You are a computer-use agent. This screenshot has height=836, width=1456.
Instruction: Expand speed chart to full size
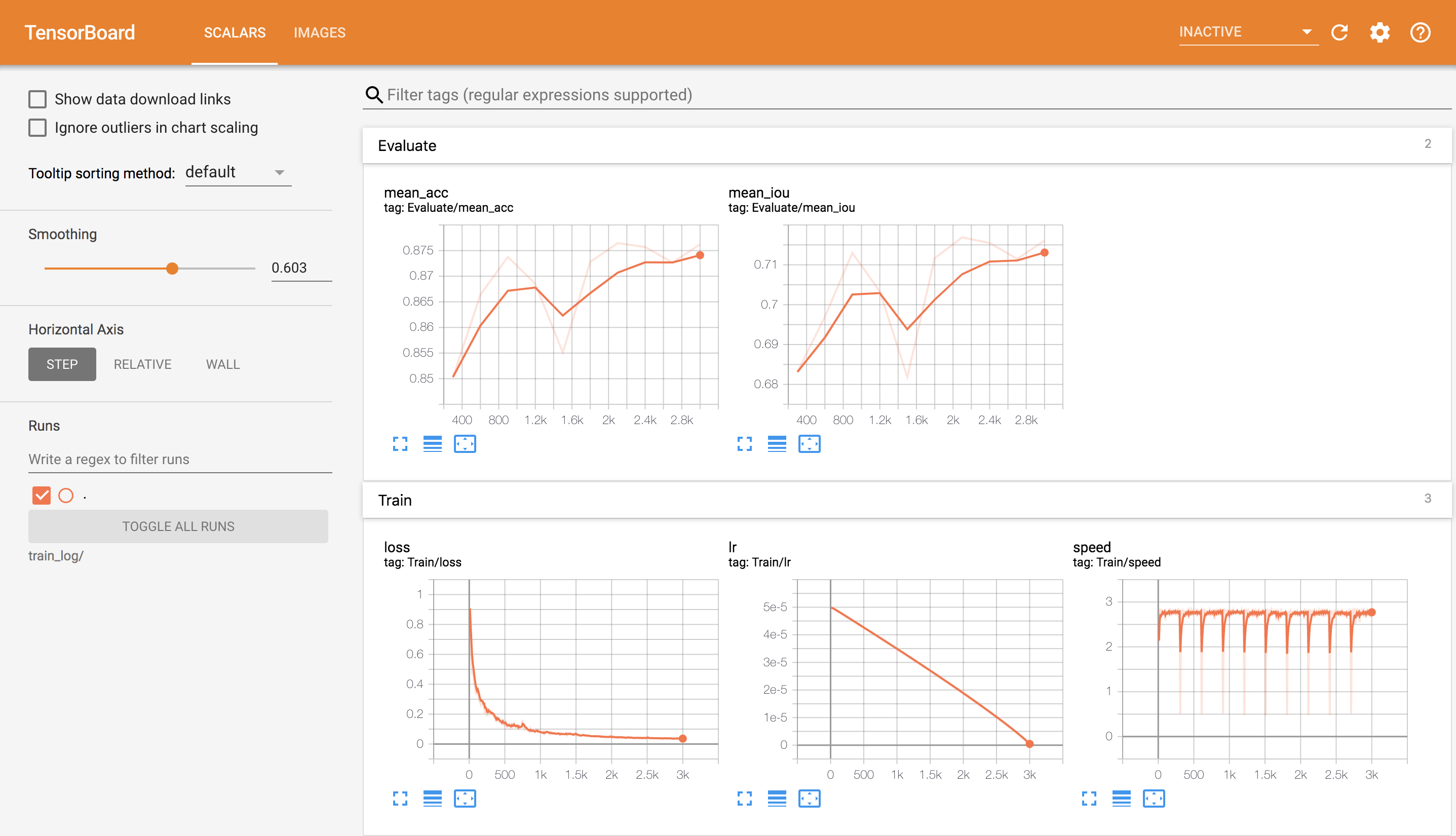point(1089,799)
